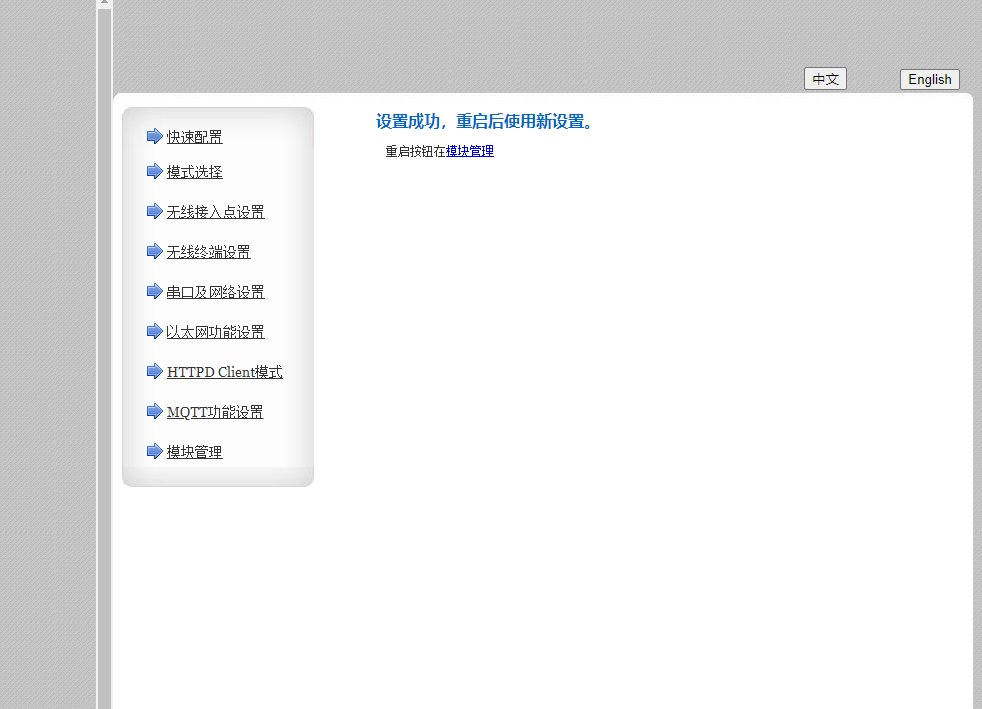
Task: Click the arrow icon beside 模式选择
Action: 154,171
